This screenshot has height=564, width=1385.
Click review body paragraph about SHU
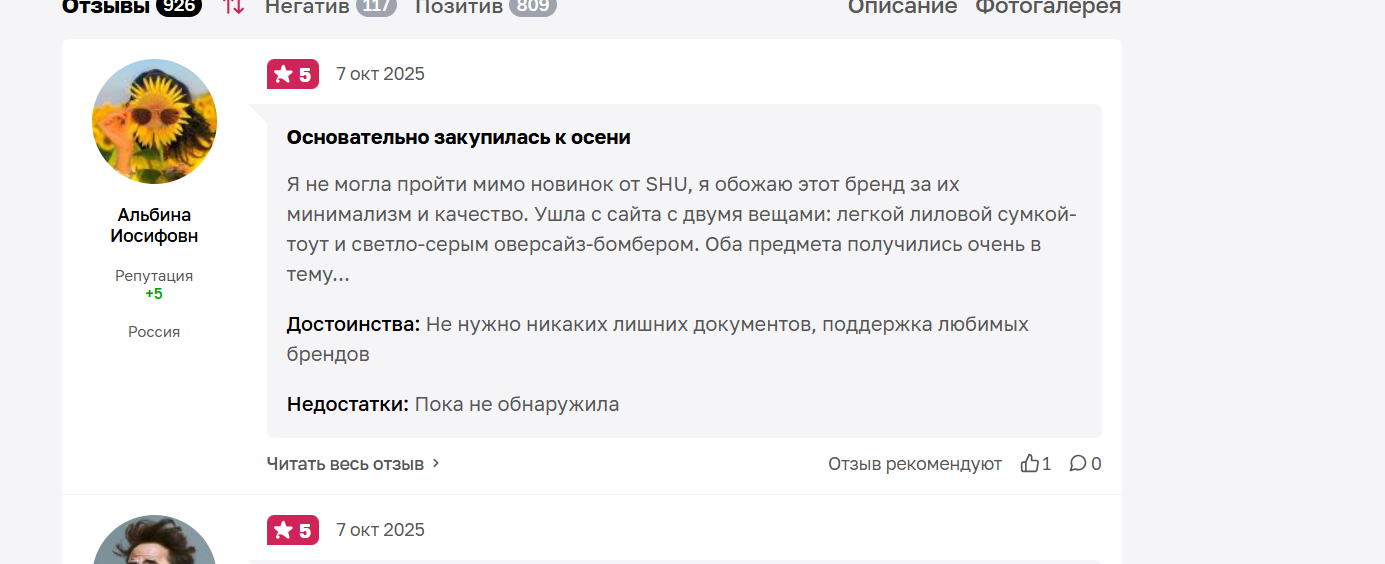pos(682,229)
